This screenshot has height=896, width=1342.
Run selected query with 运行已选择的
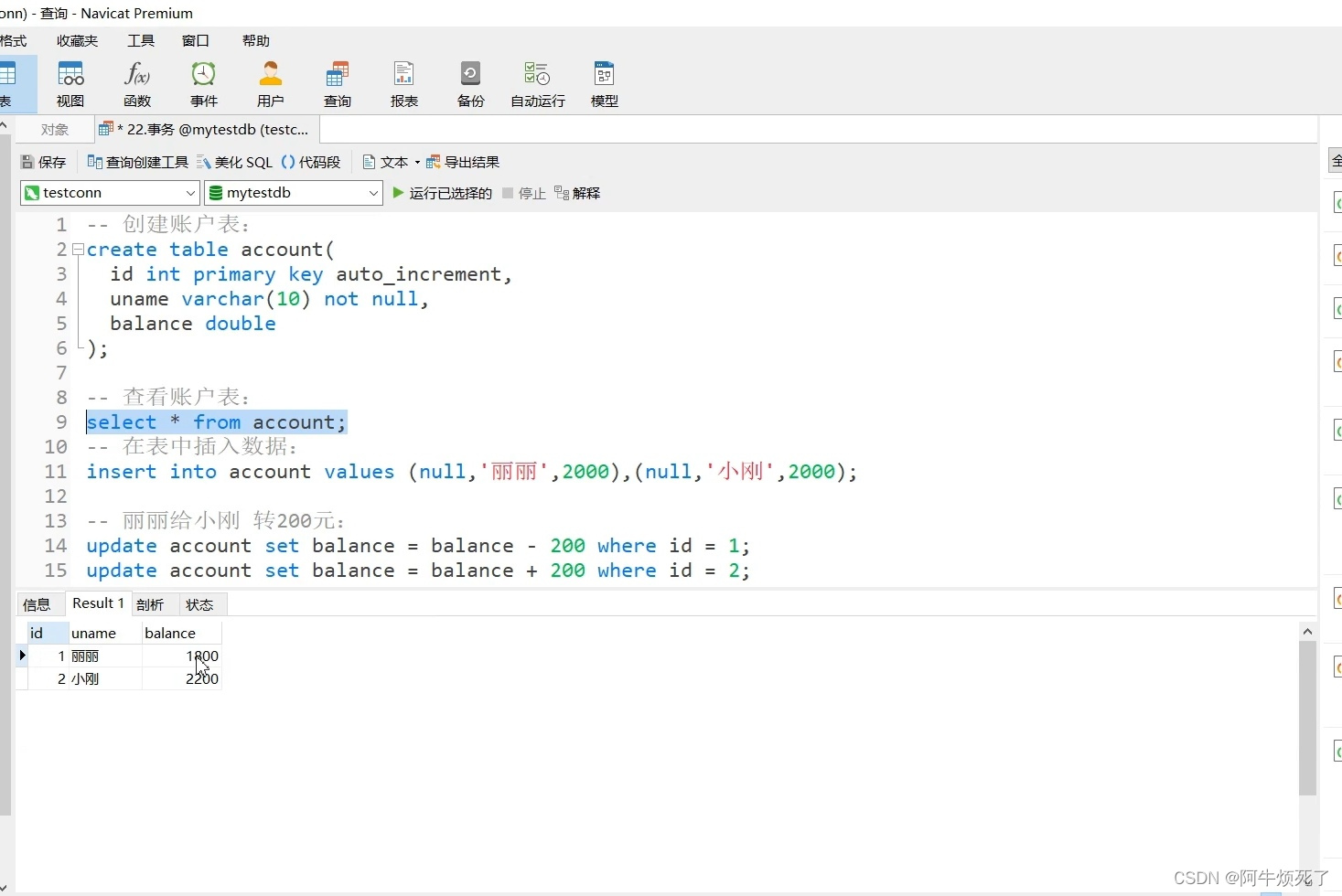click(x=442, y=193)
